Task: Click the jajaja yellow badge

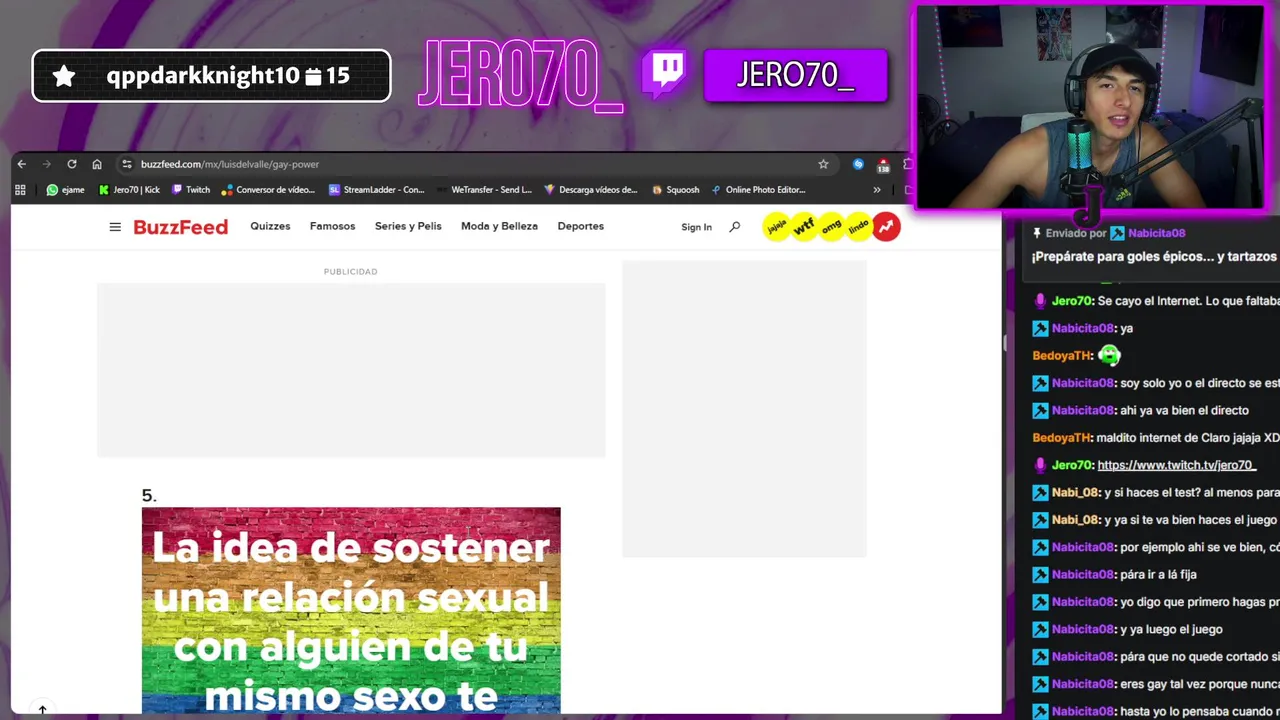Action: [777, 228]
